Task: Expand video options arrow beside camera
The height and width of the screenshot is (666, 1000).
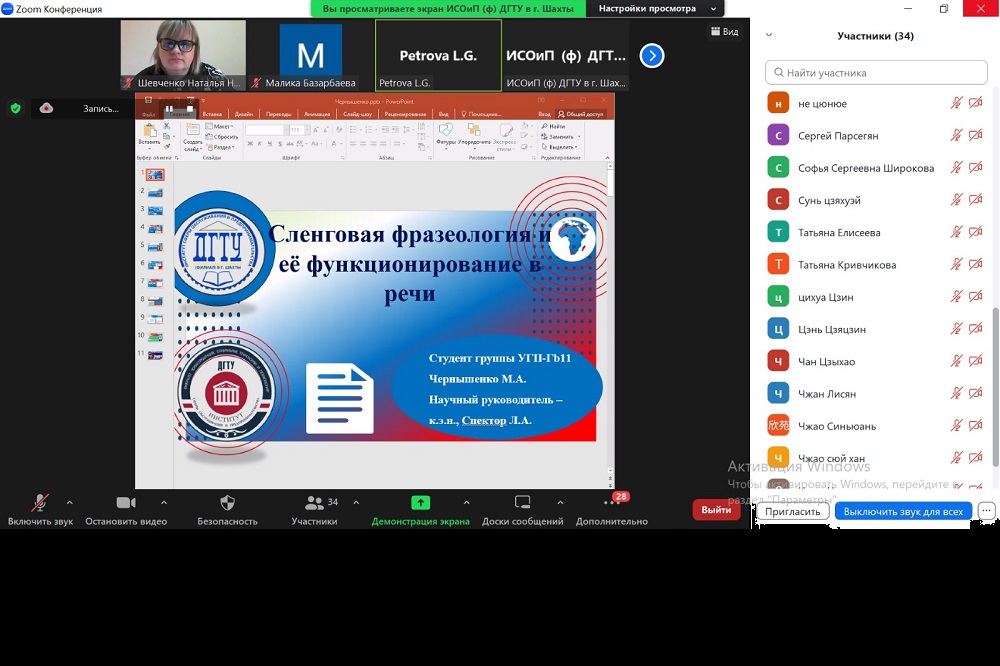Action: coord(164,502)
